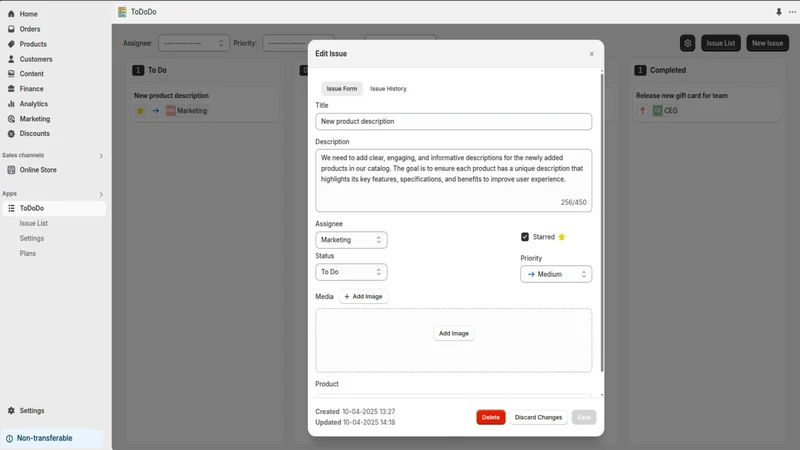Click the board settings gear button
The height and width of the screenshot is (450, 800).
[x=688, y=43]
